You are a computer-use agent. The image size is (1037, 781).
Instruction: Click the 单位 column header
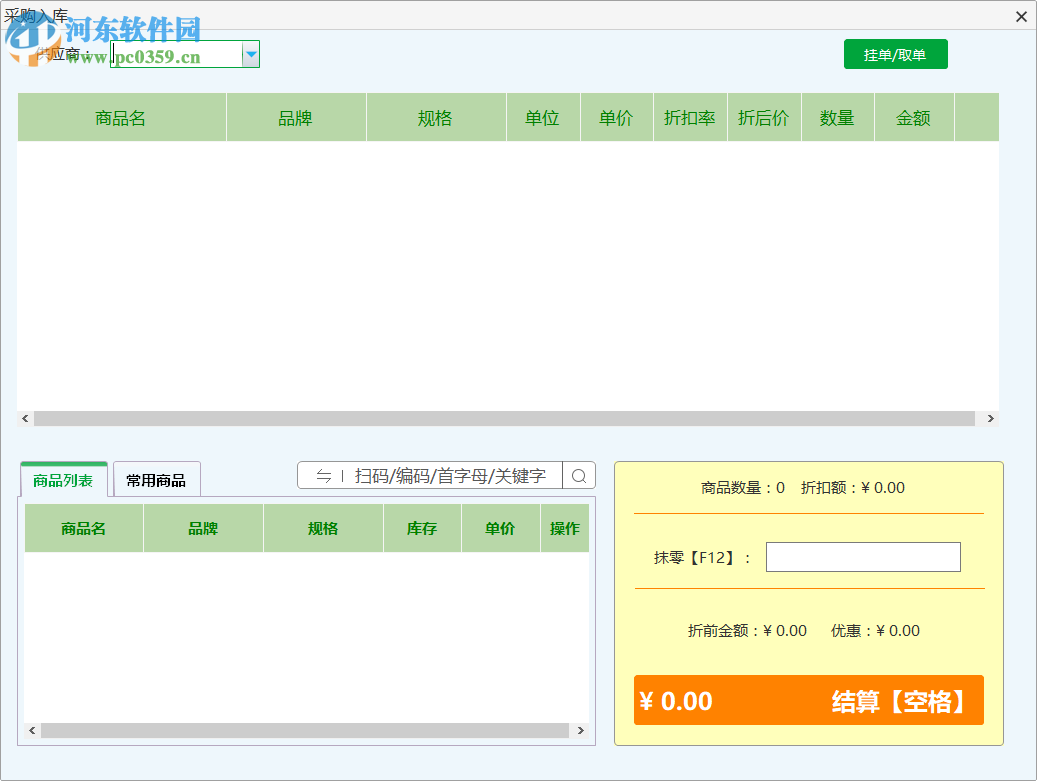point(544,118)
